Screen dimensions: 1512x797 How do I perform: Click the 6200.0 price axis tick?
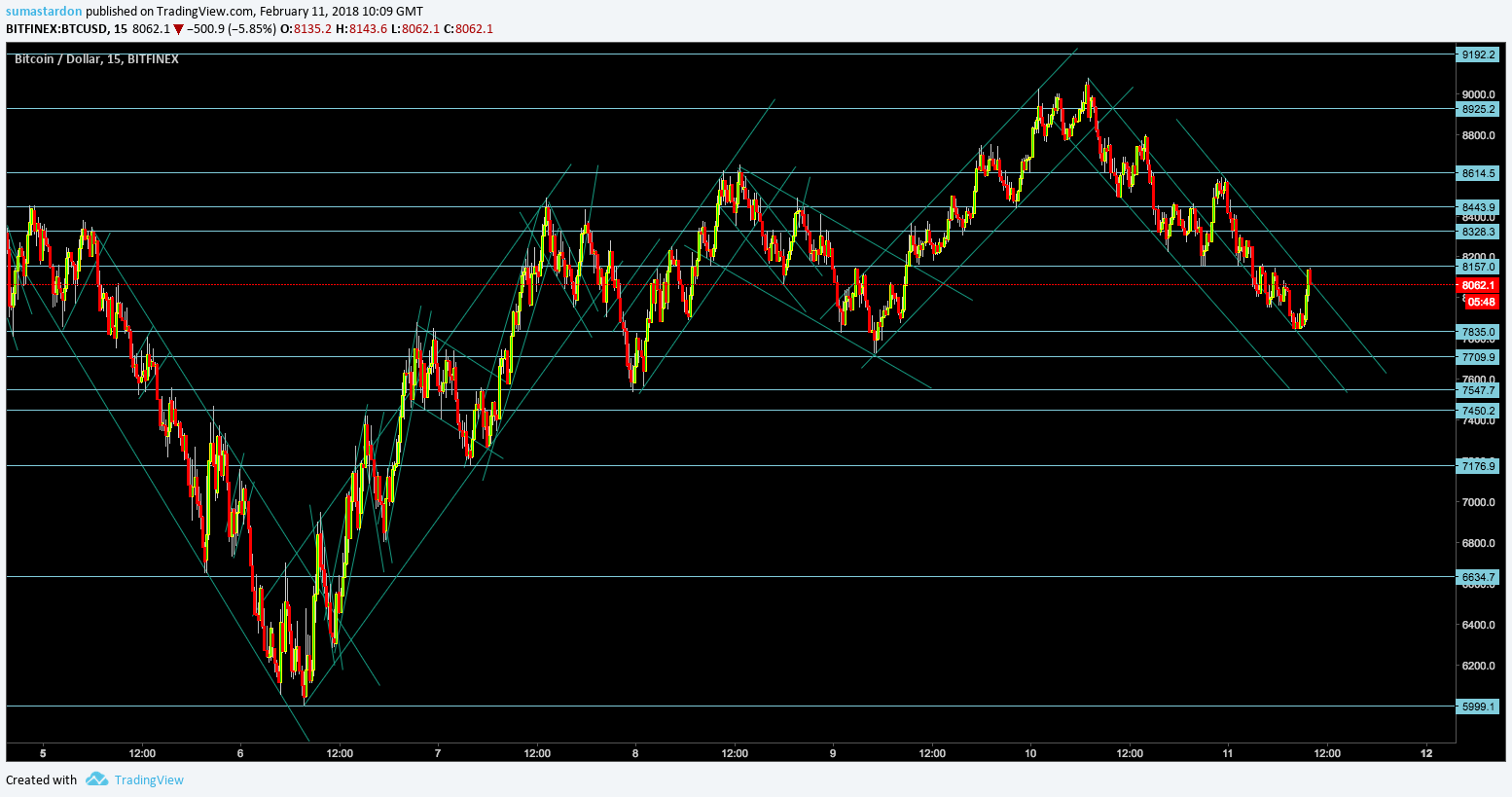(1478, 666)
